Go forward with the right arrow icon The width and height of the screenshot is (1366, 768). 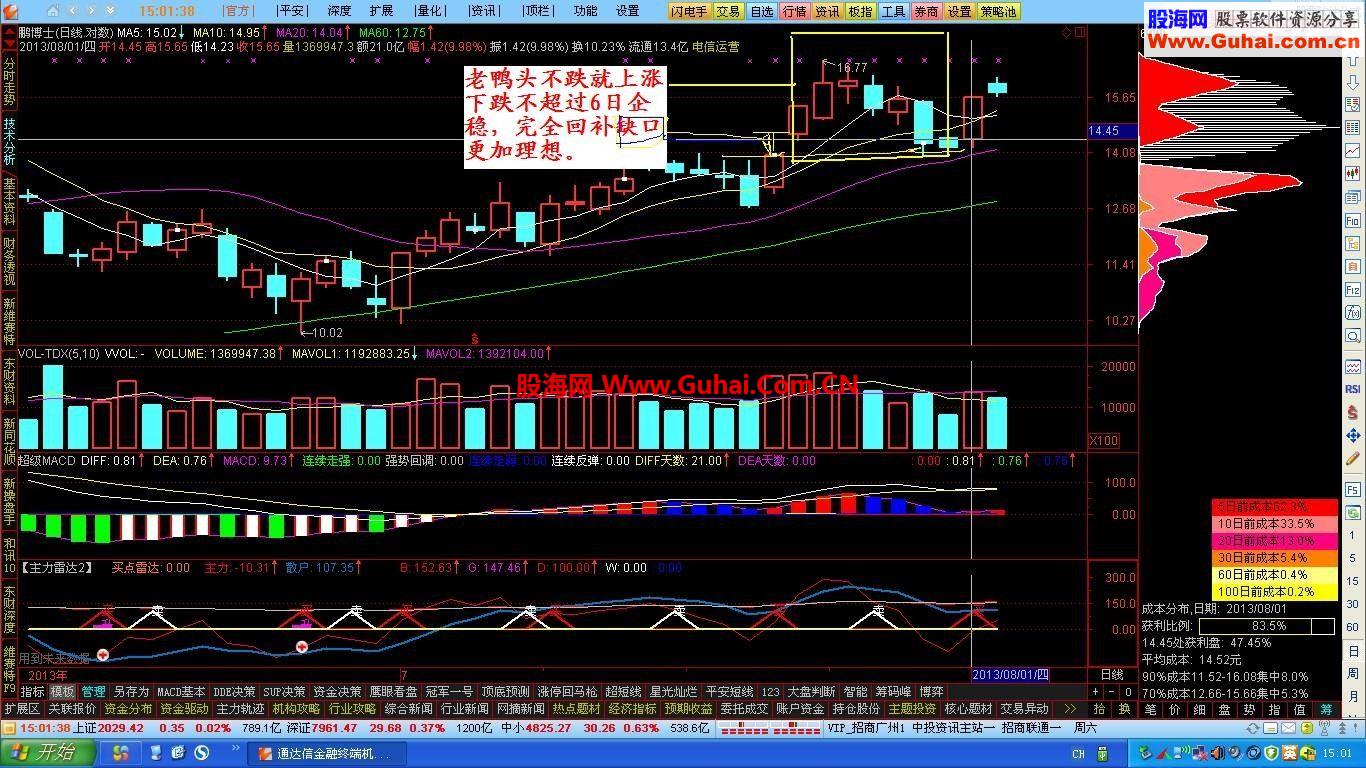click(91, 11)
